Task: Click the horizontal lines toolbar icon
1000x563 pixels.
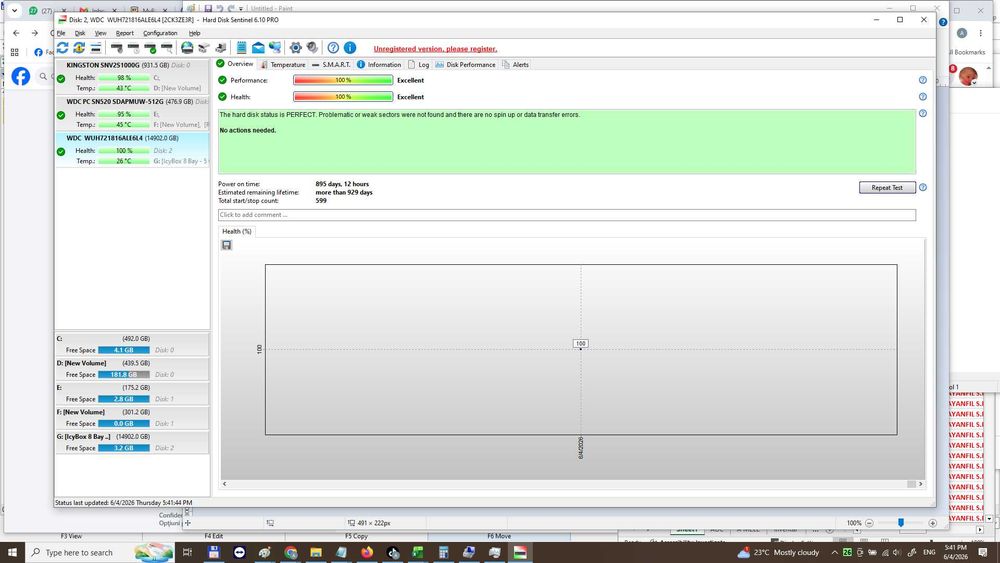Action: tap(96, 48)
